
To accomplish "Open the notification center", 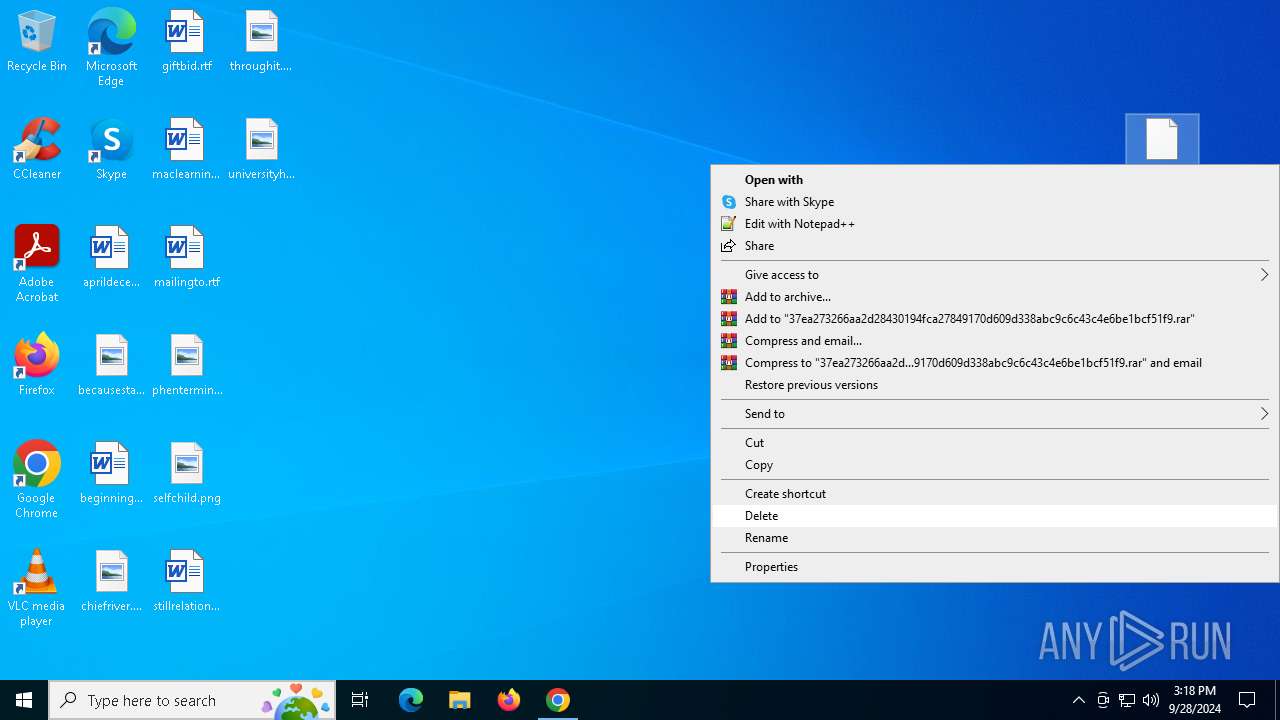I will click(x=1248, y=700).
